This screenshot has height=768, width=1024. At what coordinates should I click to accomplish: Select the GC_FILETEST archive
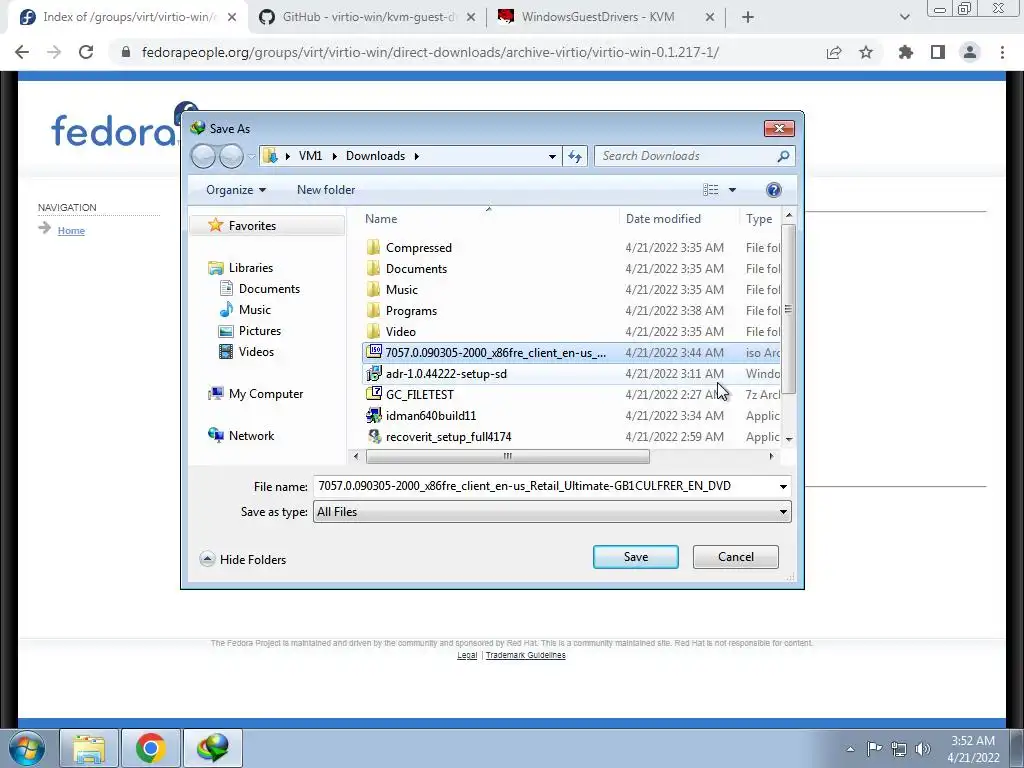pyautogui.click(x=419, y=394)
